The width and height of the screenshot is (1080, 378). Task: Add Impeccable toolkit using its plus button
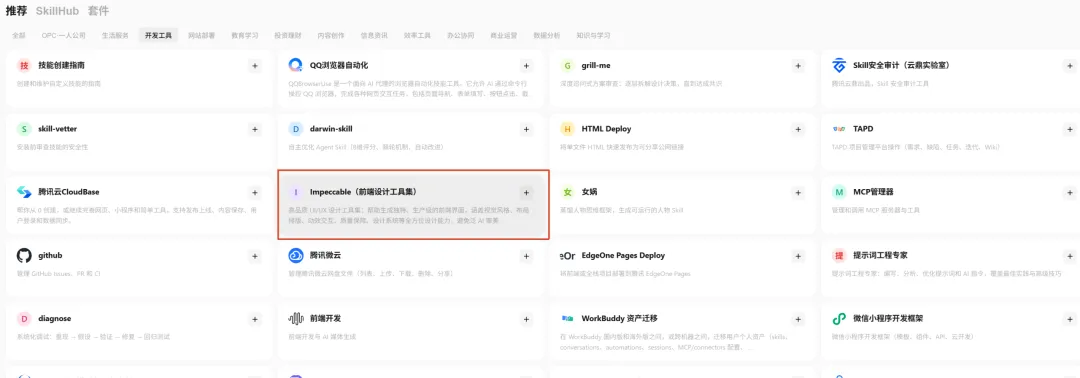click(526, 193)
